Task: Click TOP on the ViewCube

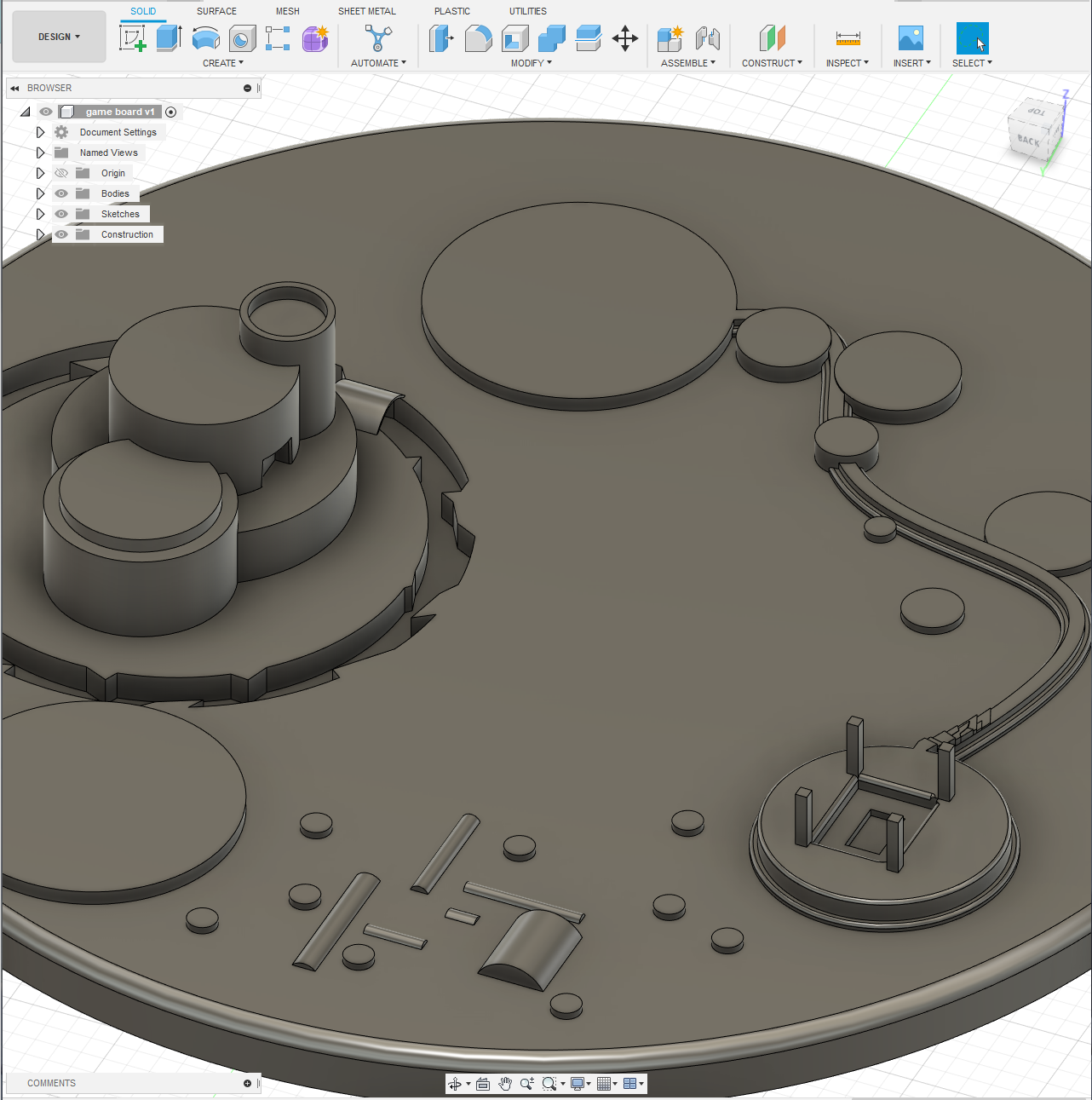Action: pyautogui.click(x=1036, y=110)
